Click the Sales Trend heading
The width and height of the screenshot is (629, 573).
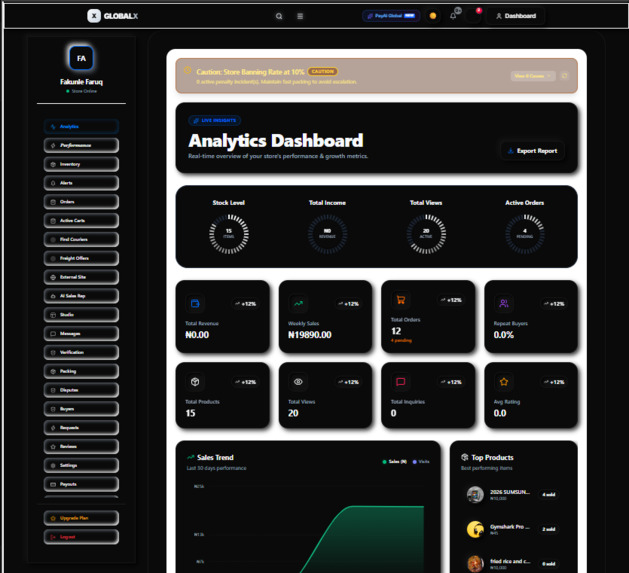[x=215, y=457]
